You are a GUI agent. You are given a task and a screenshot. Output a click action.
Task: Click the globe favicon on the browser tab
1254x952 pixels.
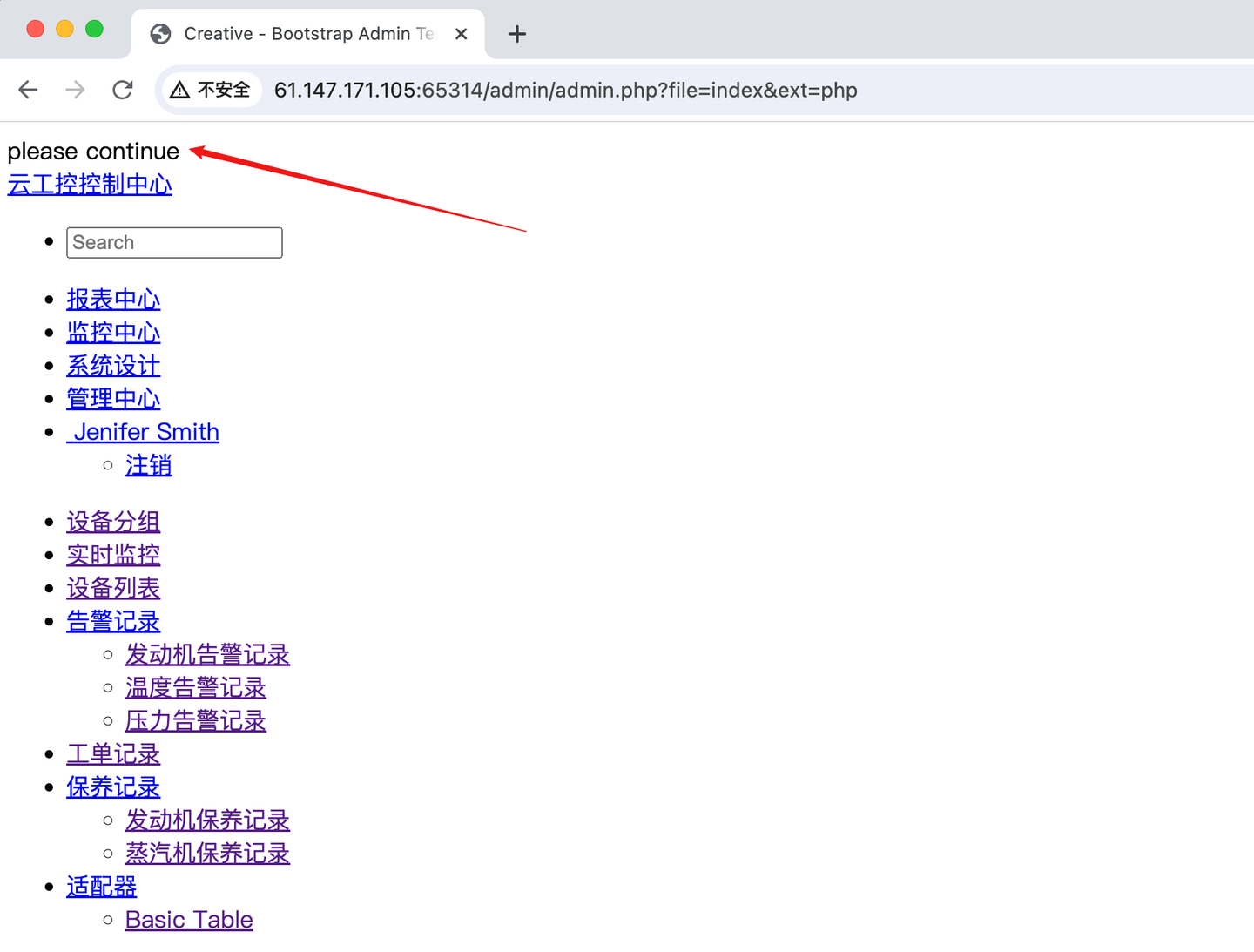click(160, 34)
